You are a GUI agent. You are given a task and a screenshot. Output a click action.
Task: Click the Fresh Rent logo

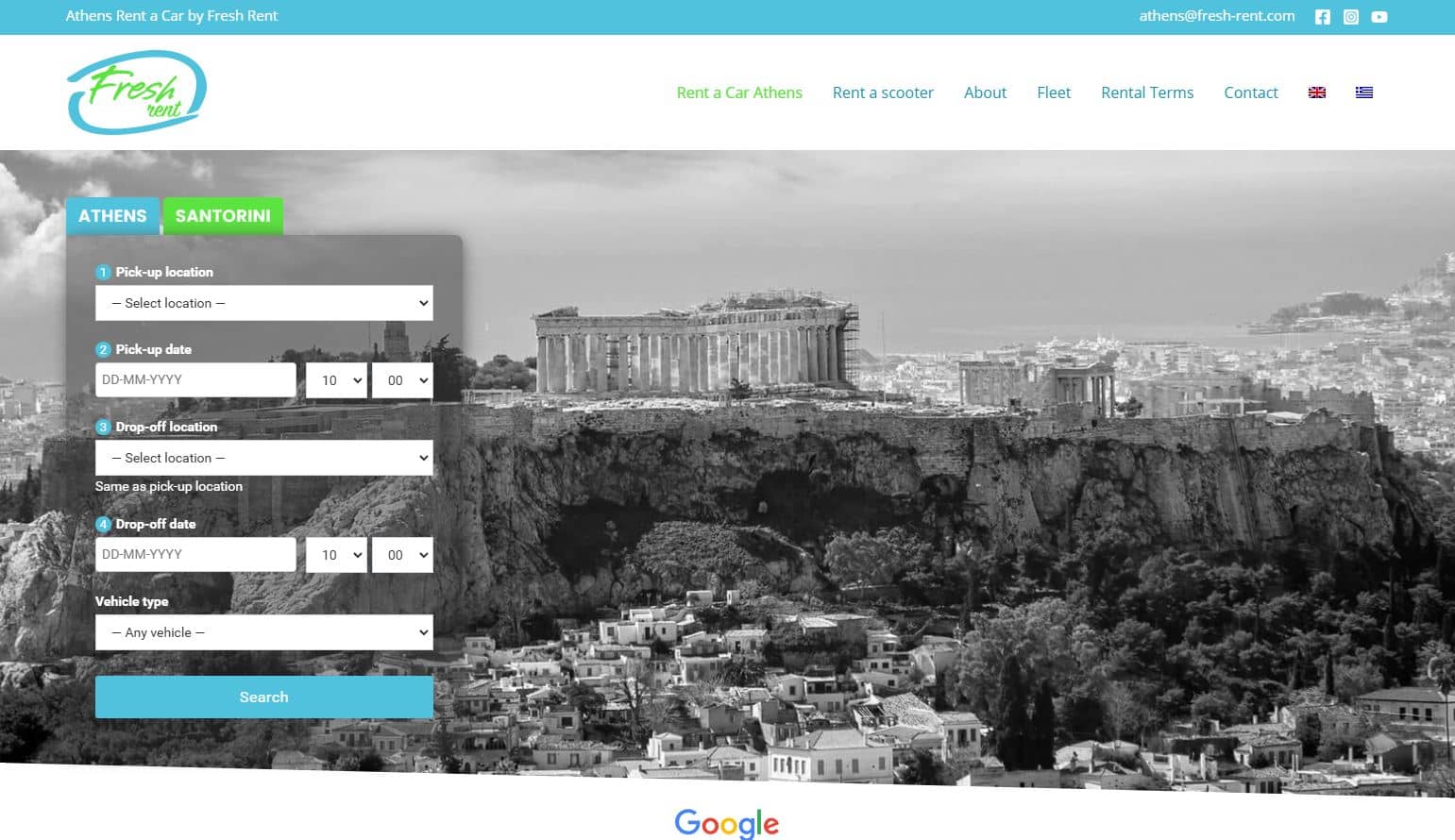click(x=137, y=92)
